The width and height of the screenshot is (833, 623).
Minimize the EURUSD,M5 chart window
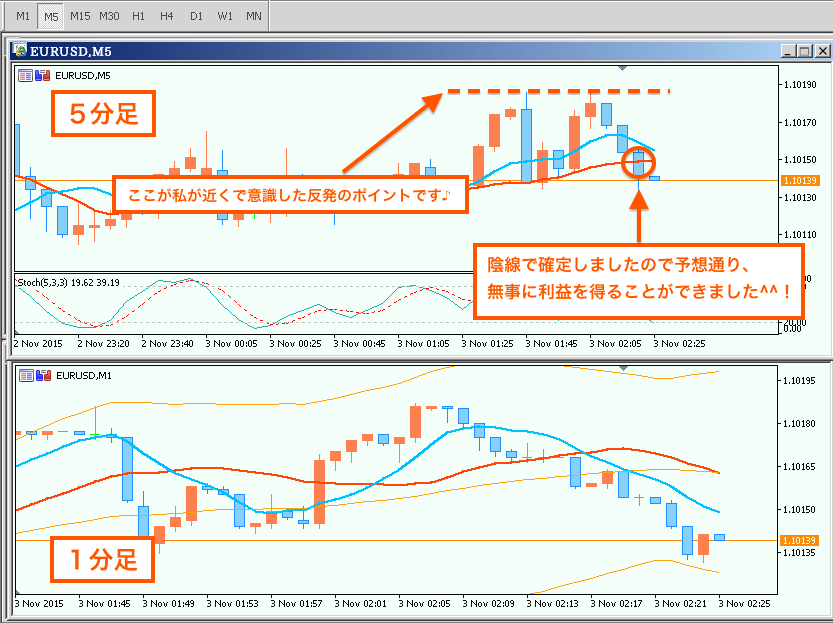click(x=790, y=51)
